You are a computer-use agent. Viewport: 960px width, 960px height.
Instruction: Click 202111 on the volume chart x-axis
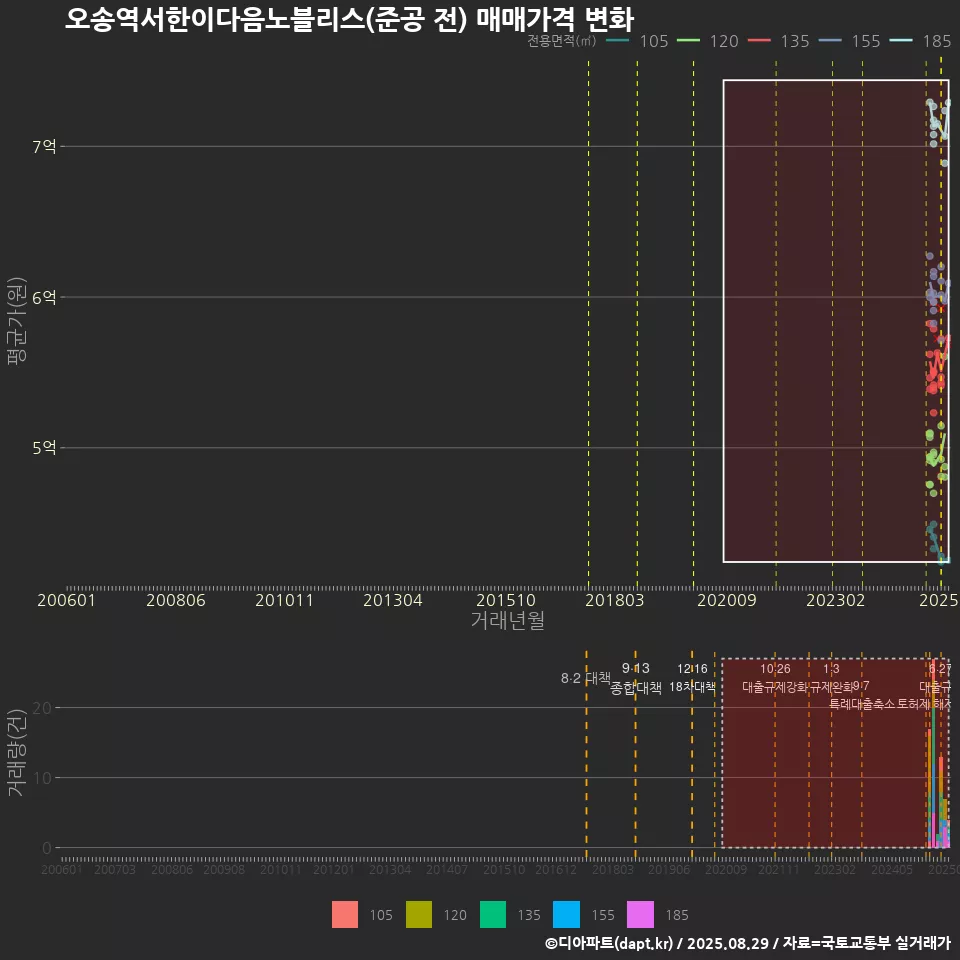point(779,869)
